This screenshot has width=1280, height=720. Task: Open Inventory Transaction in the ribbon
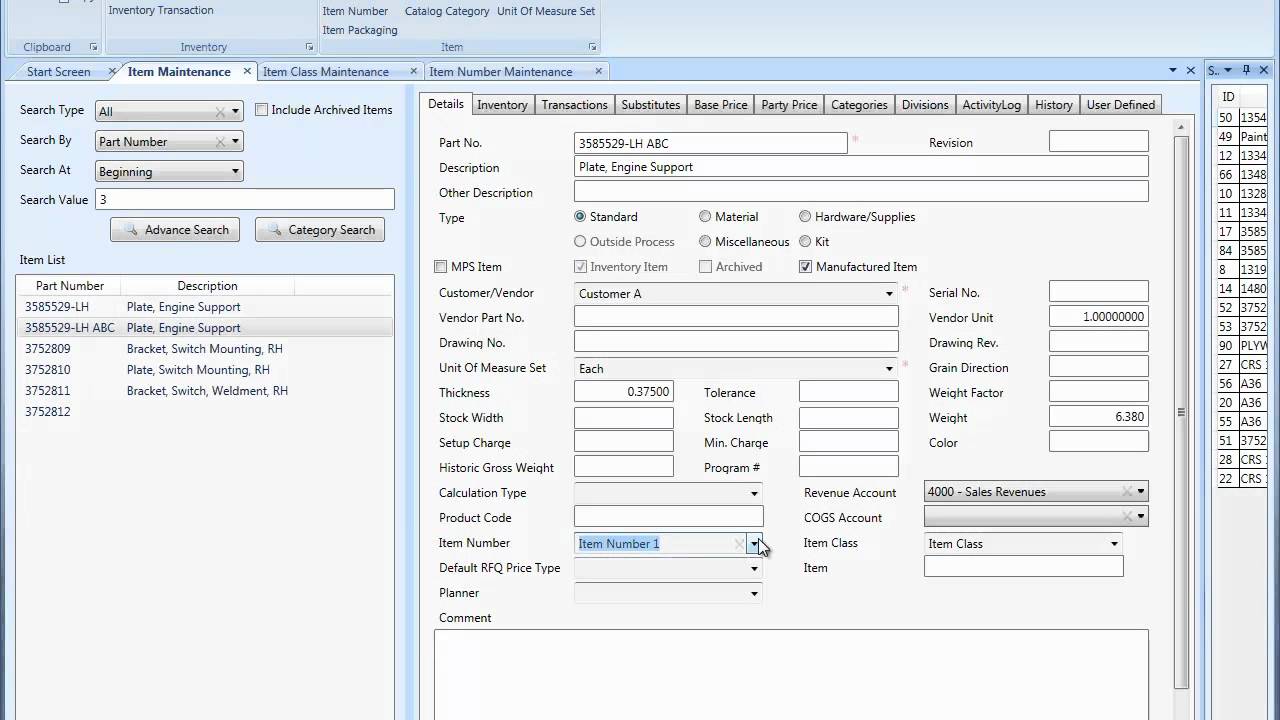pyautogui.click(x=160, y=10)
